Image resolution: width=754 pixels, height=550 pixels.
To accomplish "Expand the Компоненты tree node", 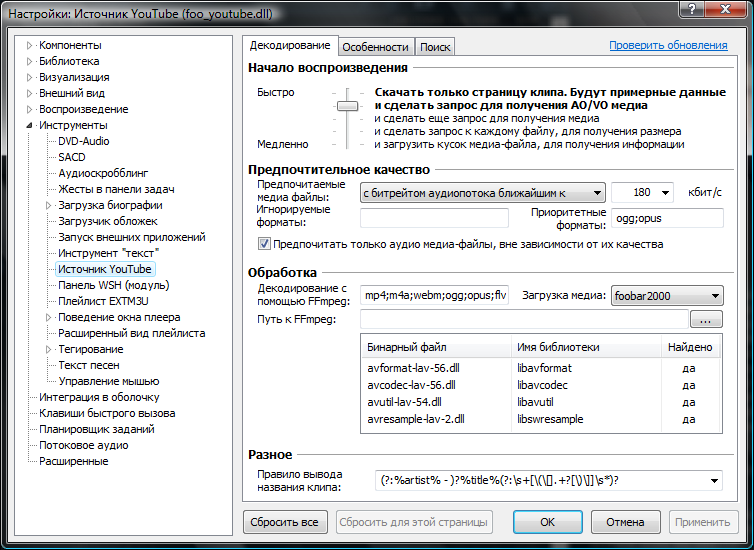I will [x=29, y=45].
